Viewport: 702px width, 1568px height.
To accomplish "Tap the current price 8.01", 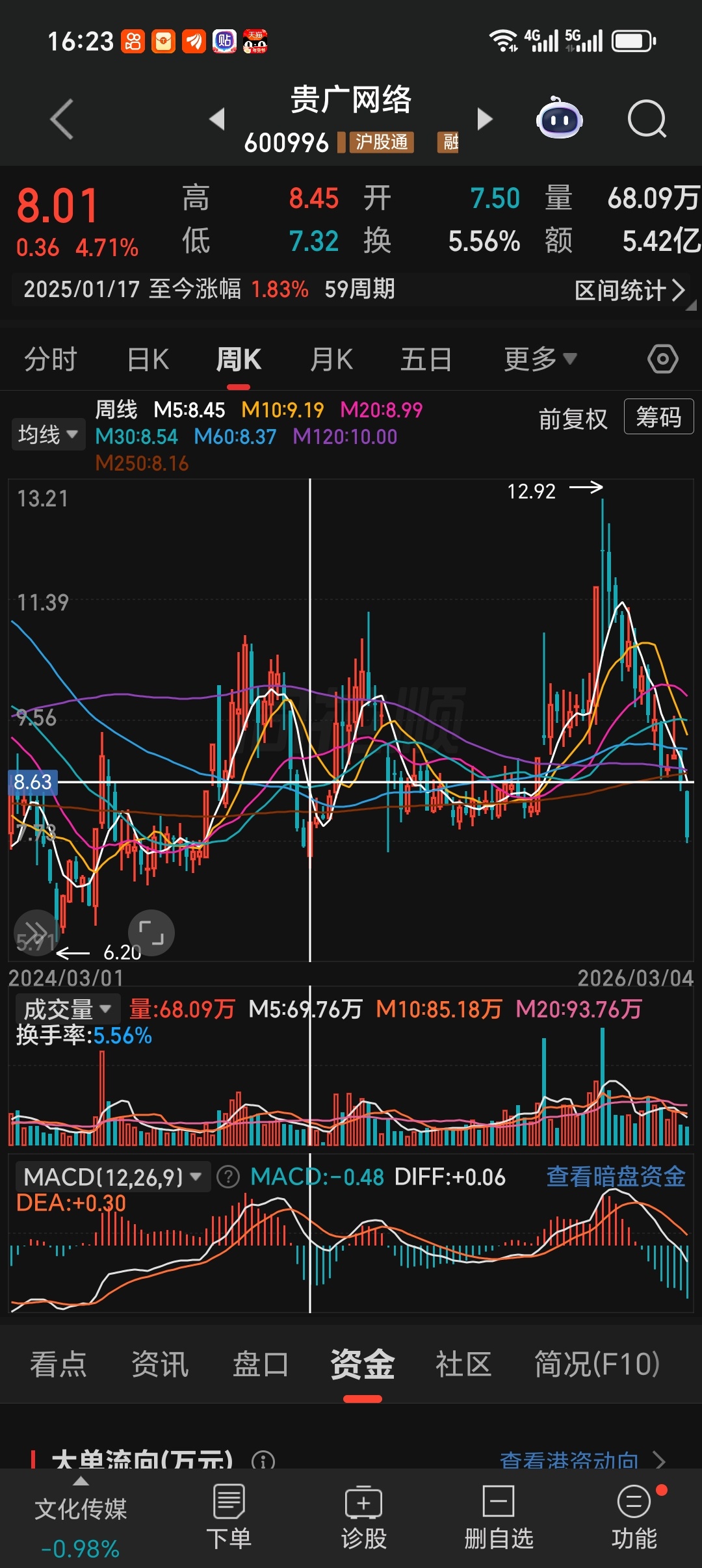I will (x=57, y=206).
